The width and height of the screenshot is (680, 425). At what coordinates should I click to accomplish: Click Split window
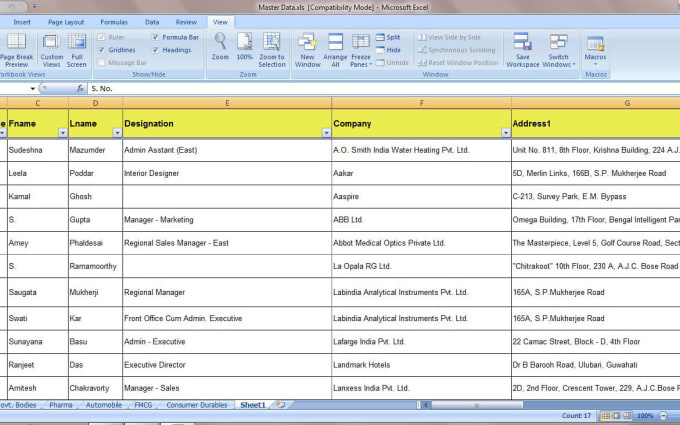click(388, 37)
